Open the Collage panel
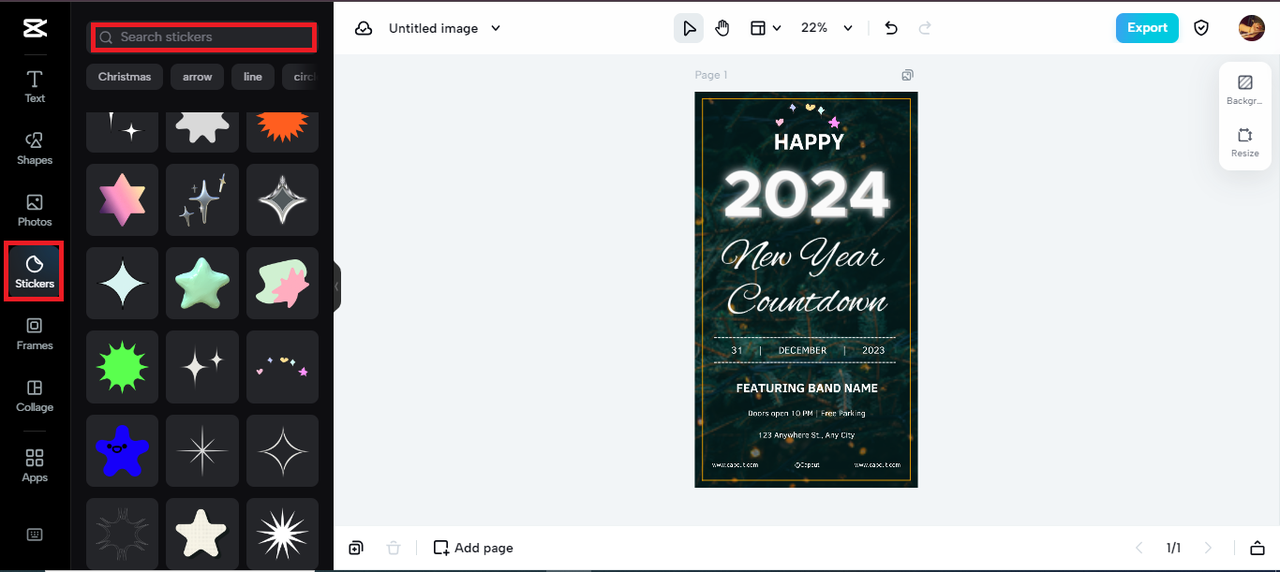 coord(35,396)
